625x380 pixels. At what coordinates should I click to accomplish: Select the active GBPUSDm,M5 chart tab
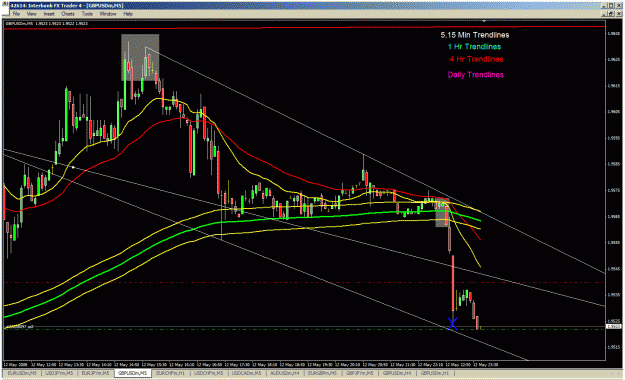pyautogui.click(x=133, y=373)
